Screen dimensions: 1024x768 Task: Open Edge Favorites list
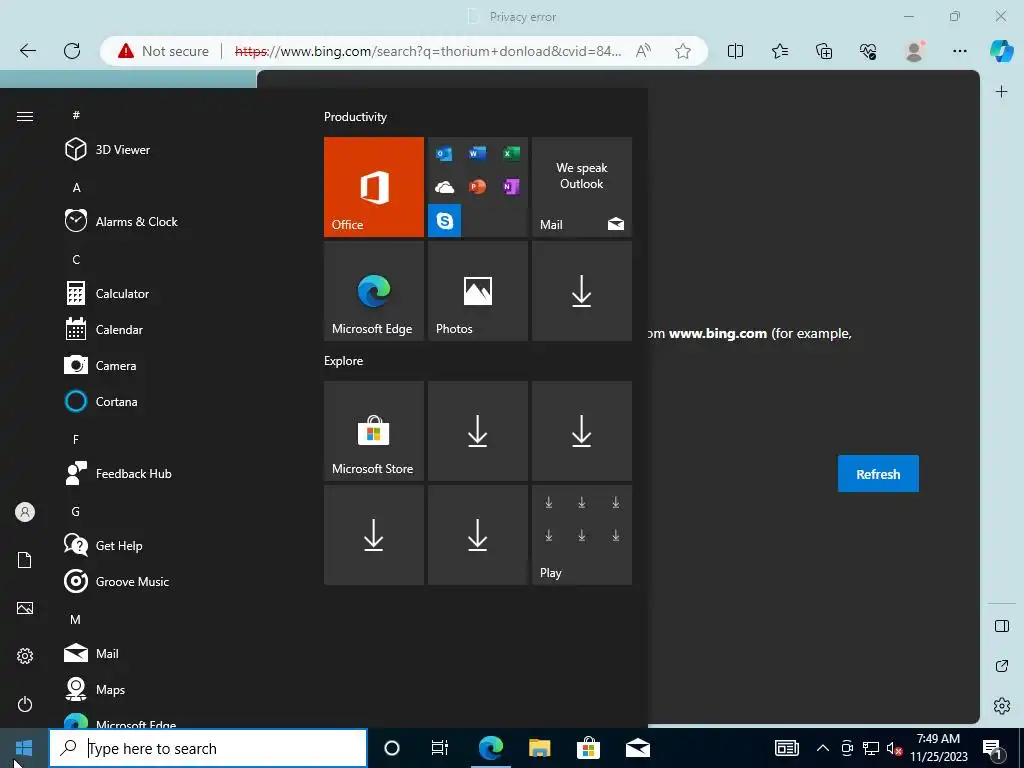click(780, 51)
